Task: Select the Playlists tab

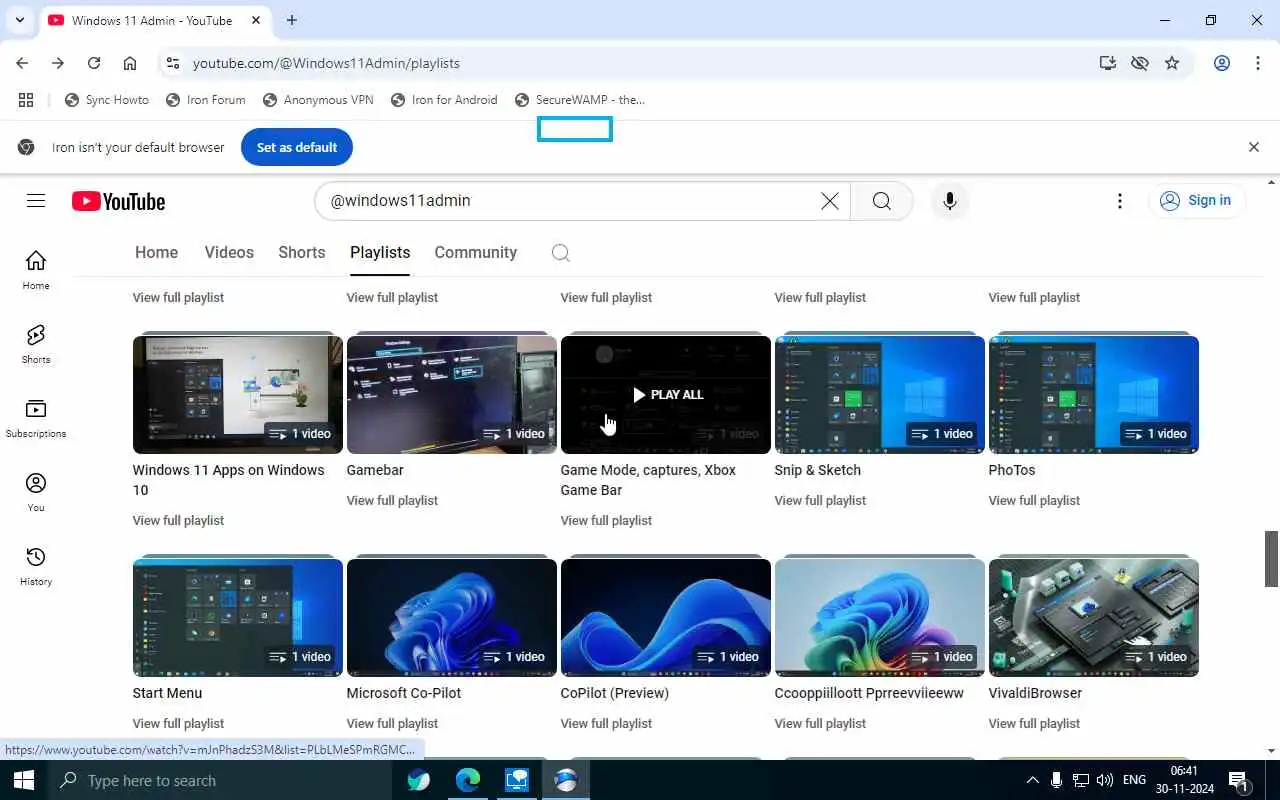Action: pyautogui.click(x=380, y=253)
